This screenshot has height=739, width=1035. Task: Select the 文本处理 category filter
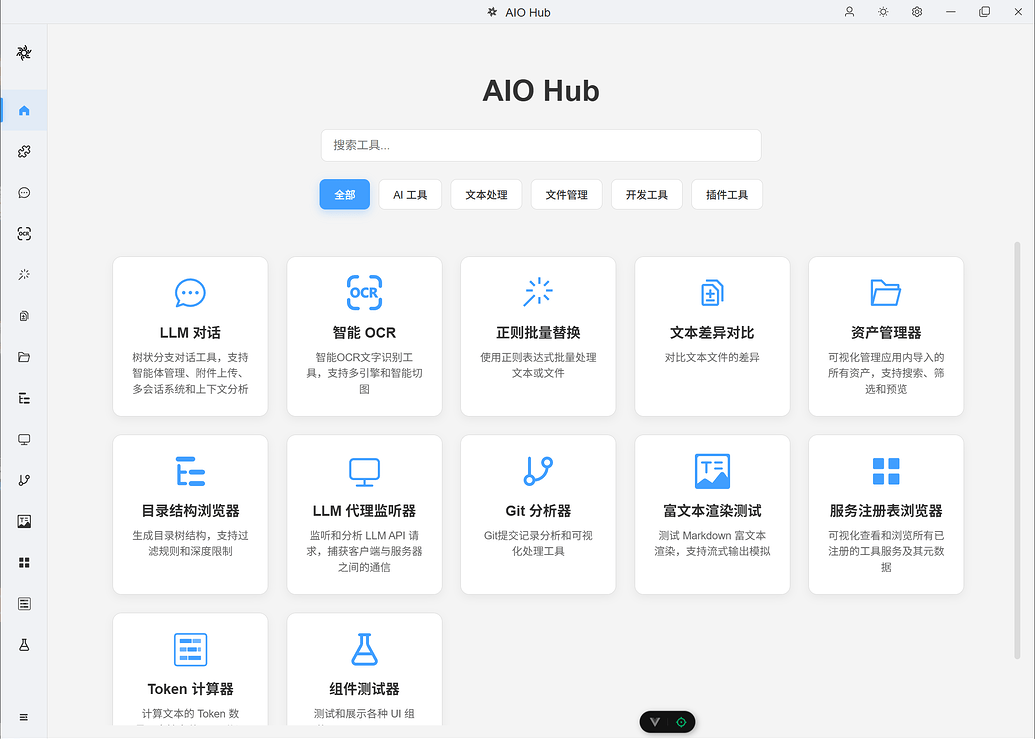pyautogui.click(x=486, y=195)
